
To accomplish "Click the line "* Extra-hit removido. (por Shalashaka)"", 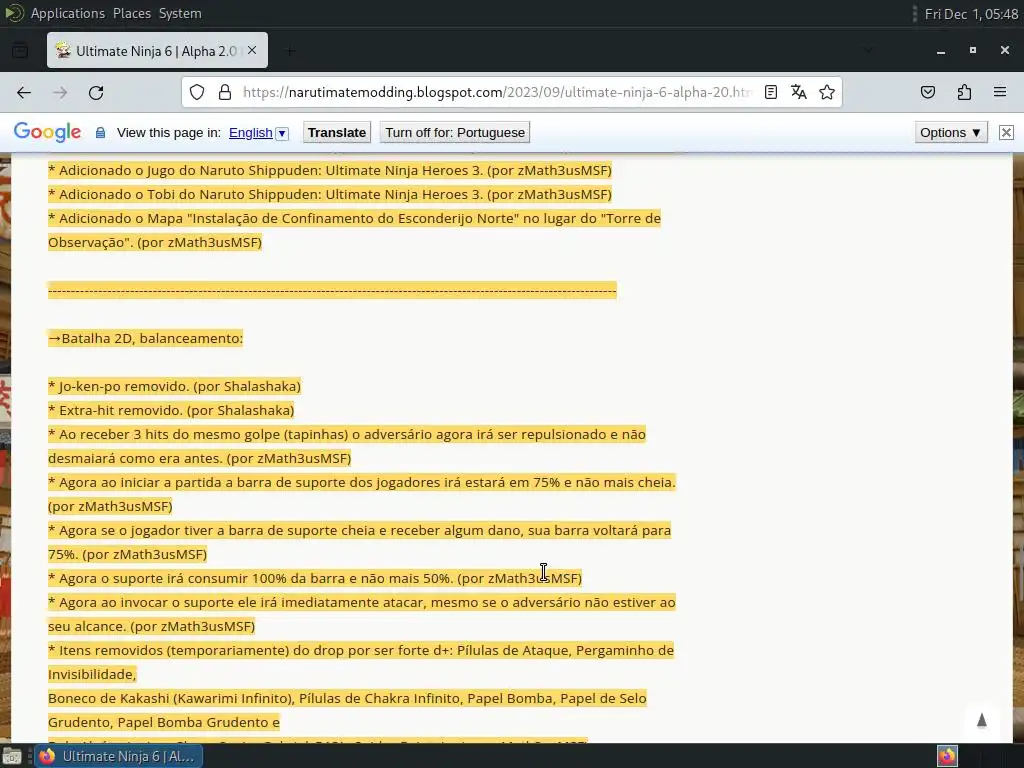I will coord(171,410).
